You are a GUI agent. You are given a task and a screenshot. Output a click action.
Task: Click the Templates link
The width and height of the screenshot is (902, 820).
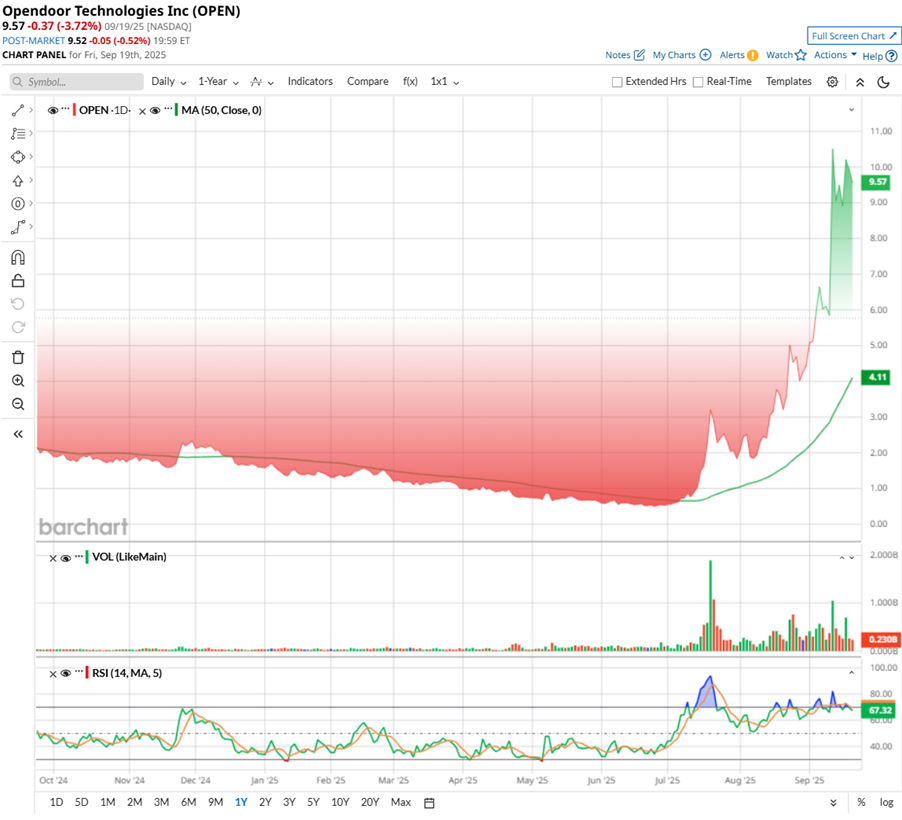(788, 82)
